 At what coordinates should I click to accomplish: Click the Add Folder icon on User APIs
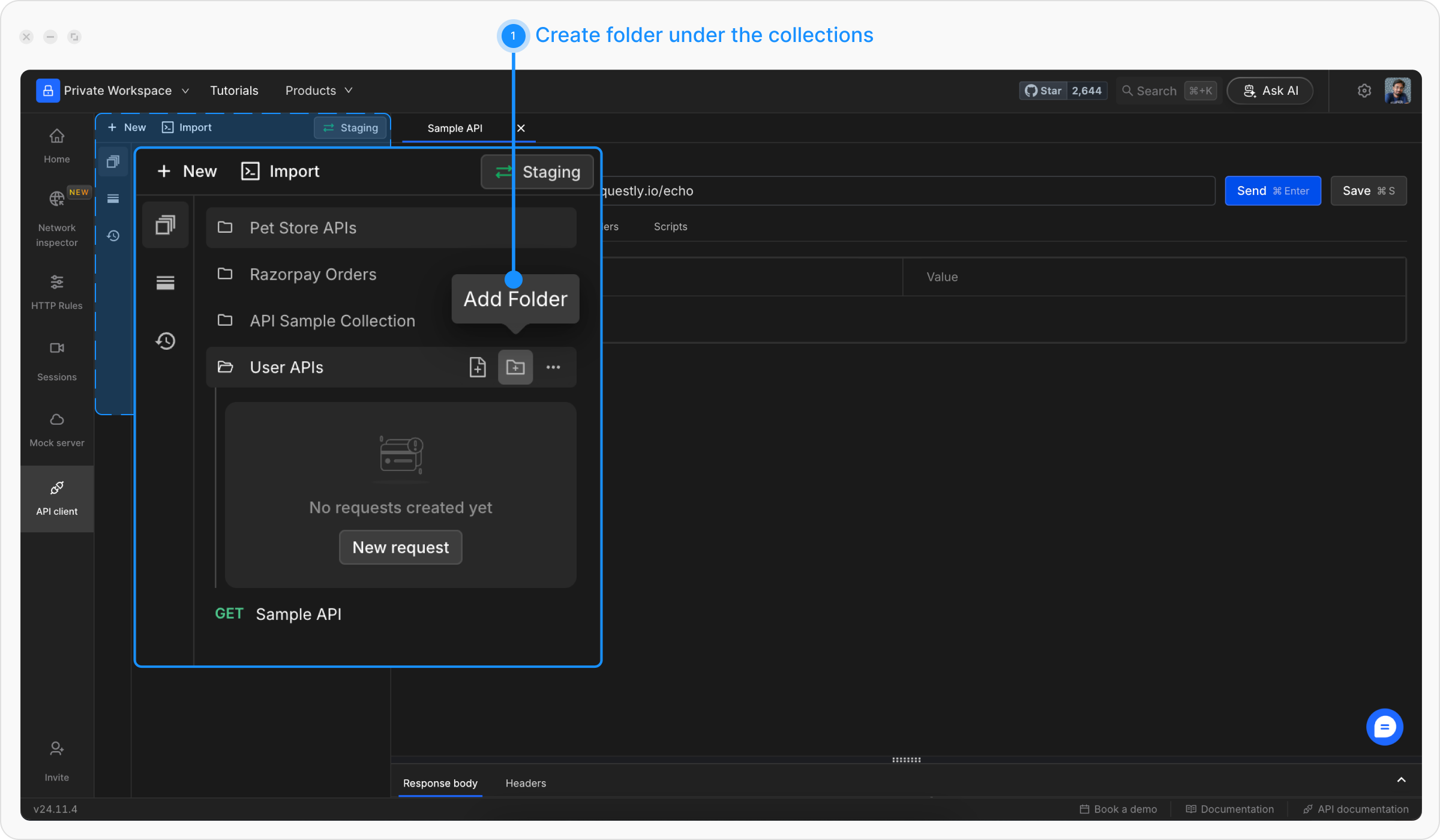(515, 367)
